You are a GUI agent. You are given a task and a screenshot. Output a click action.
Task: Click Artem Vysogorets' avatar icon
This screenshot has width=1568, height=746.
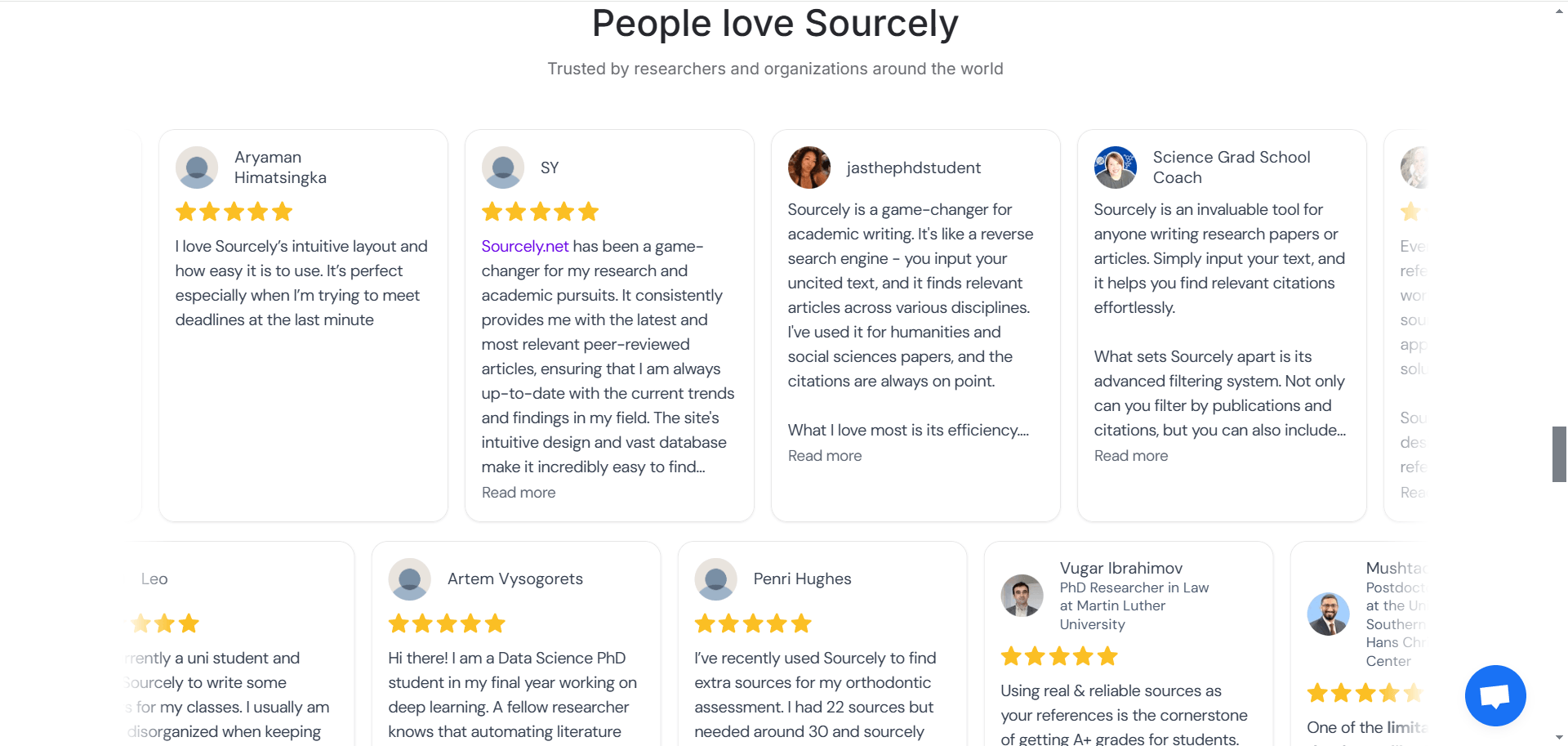[x=410, y=579]
